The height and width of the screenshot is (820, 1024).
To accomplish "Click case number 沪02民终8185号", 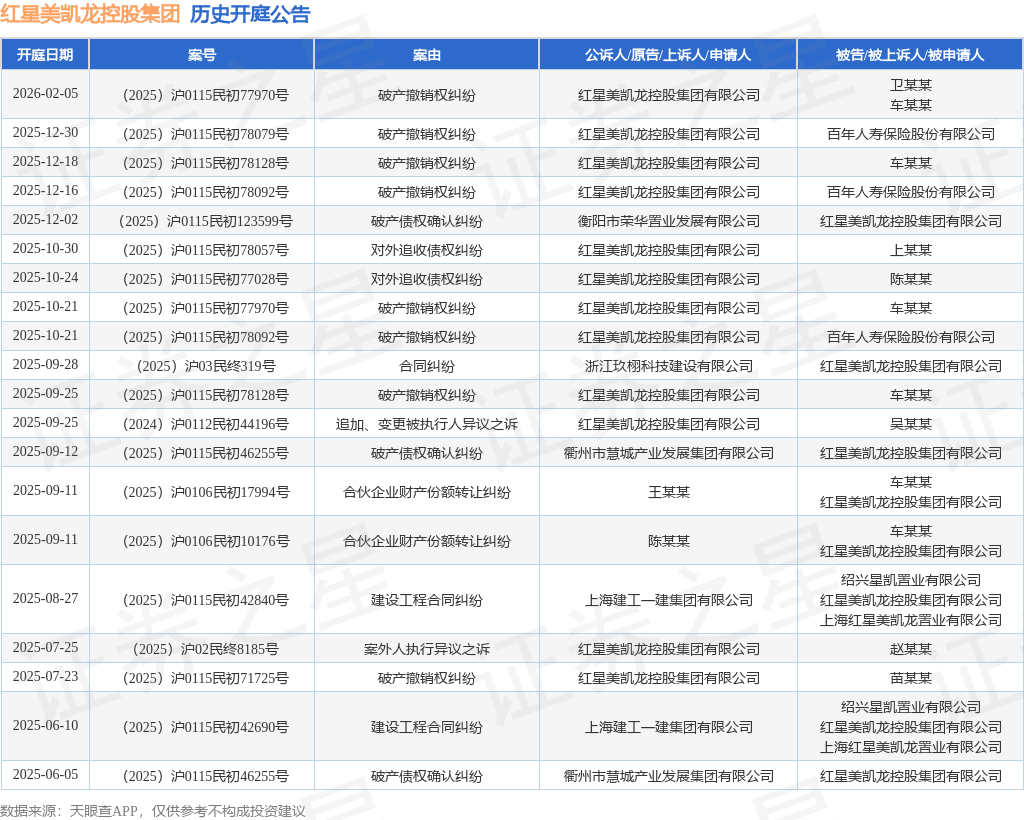I will pyautogui.click(x=205, y=648).
